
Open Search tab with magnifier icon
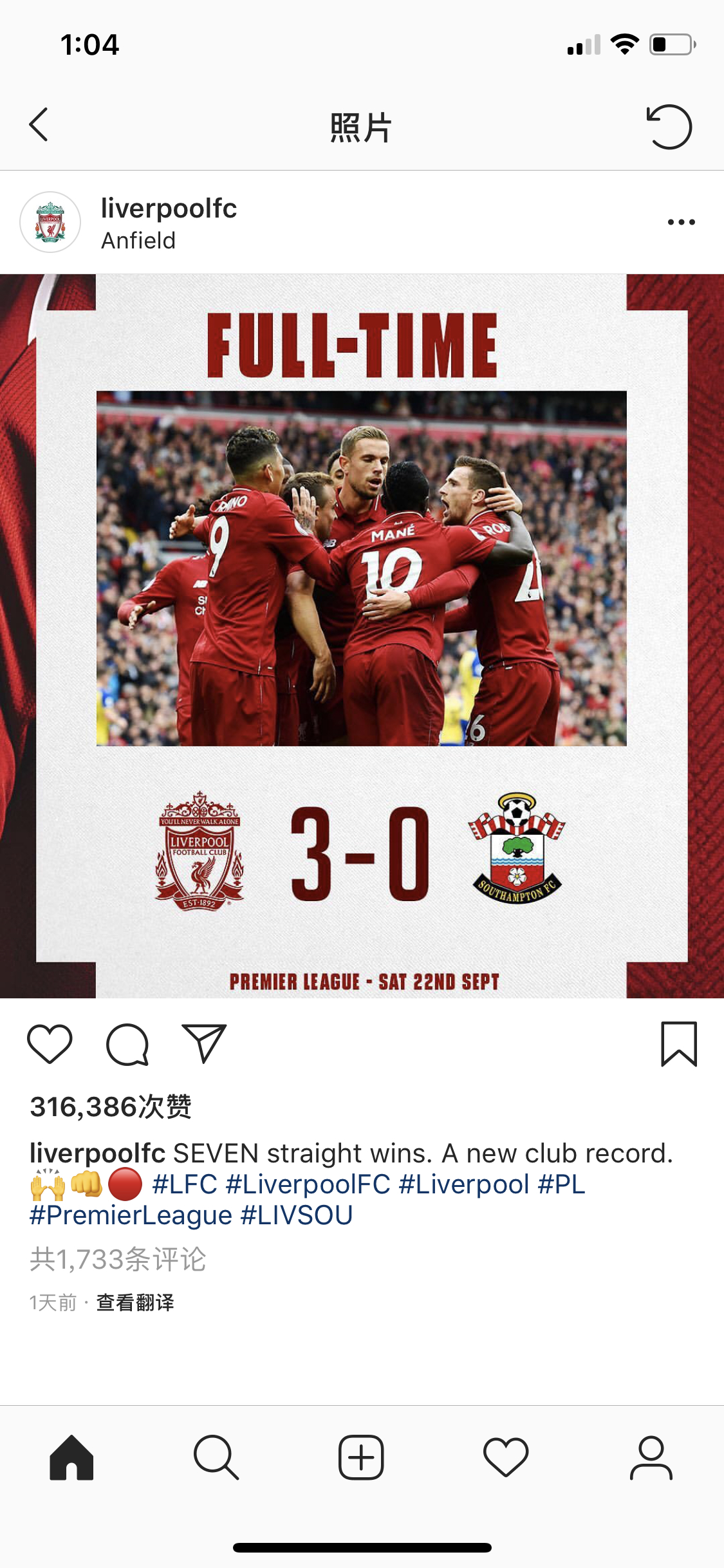pyautogui.click(x=216, y=1457)
